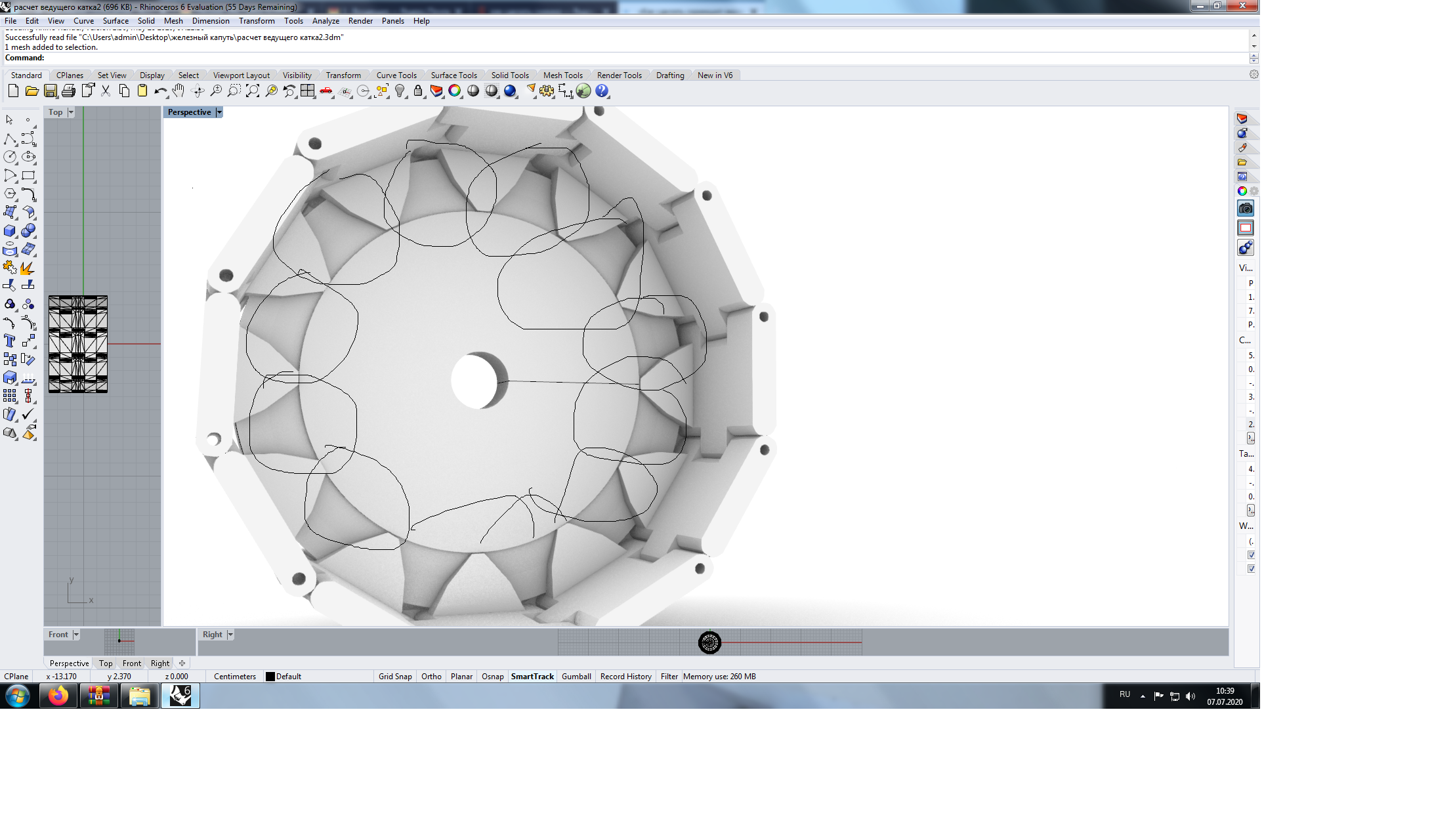Click the camera viewport properties icon
This screenshot has height=840, width=1453.
[1245, 209]
